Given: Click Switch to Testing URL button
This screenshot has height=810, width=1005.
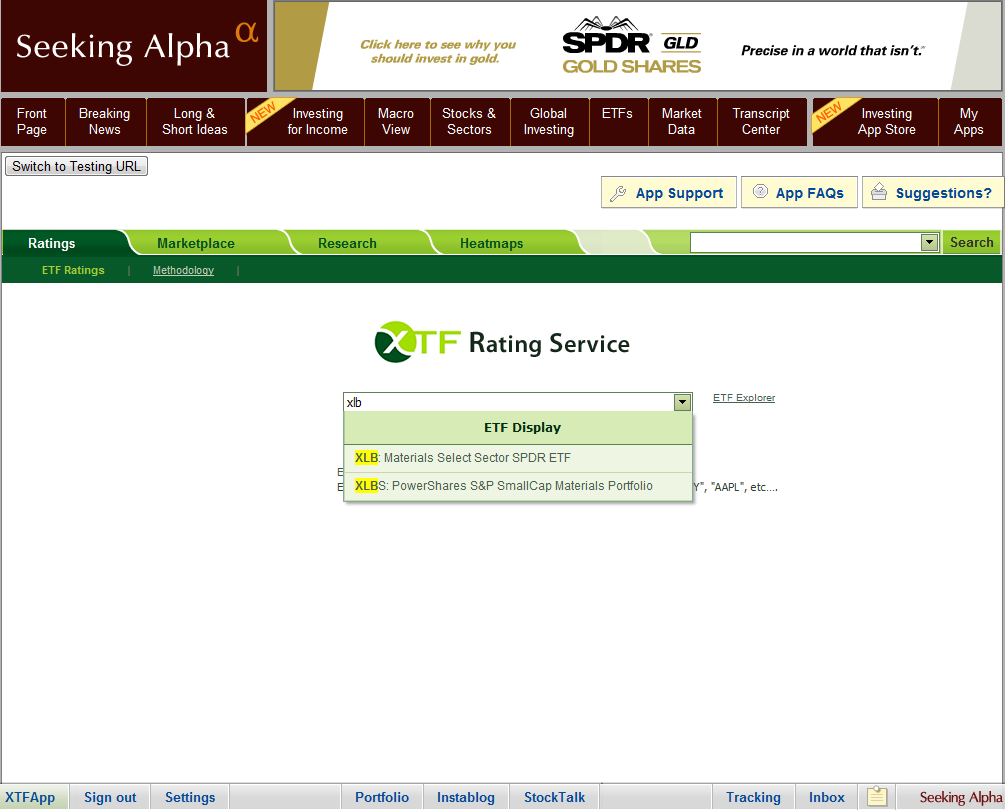Looking at the screenshot, I should click(x=76, y=166).
